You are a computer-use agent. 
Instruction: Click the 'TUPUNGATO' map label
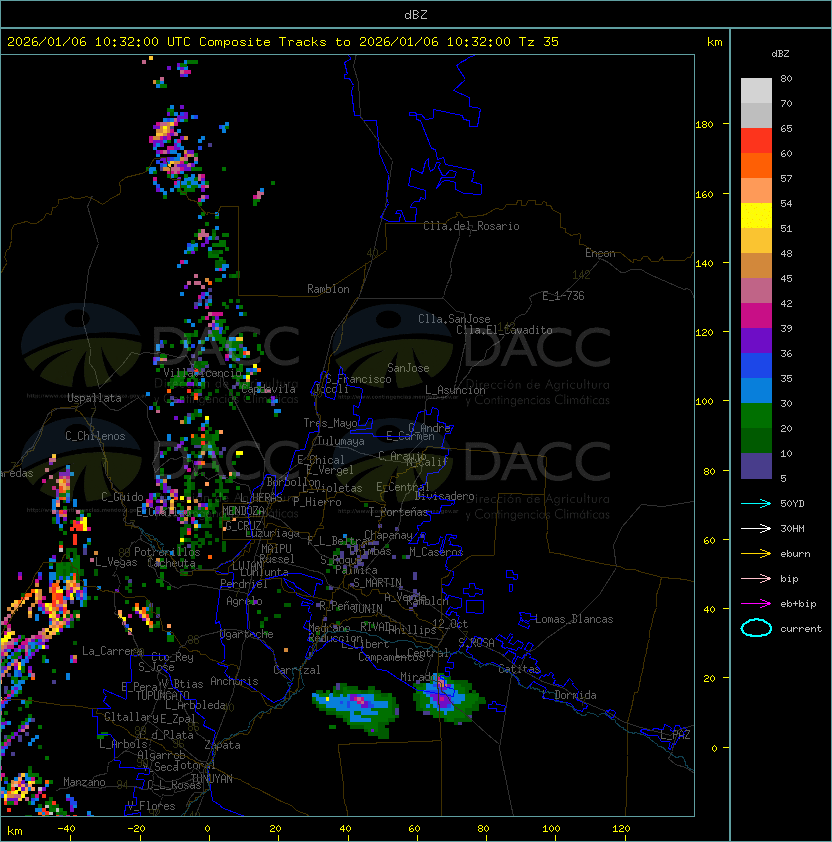(162, 695)
